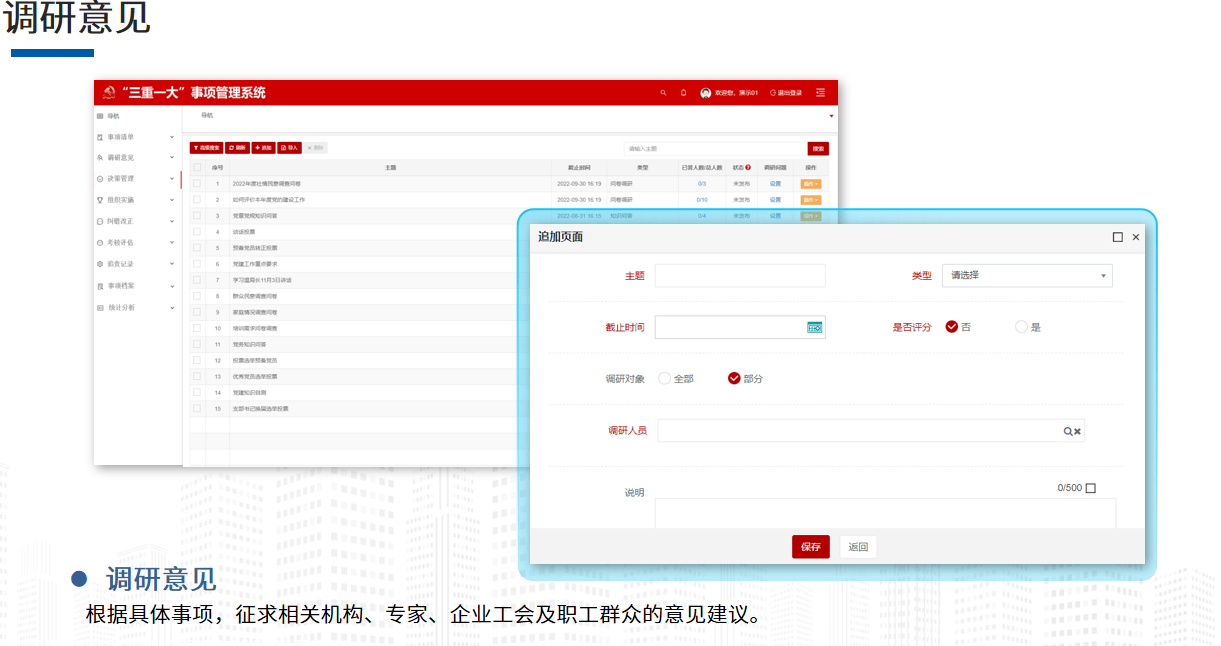Image resolution: width=1221 pixels, height=646 pixels.
Task: Focus the 请输入主题 search field
Action: tap(715, 149)
